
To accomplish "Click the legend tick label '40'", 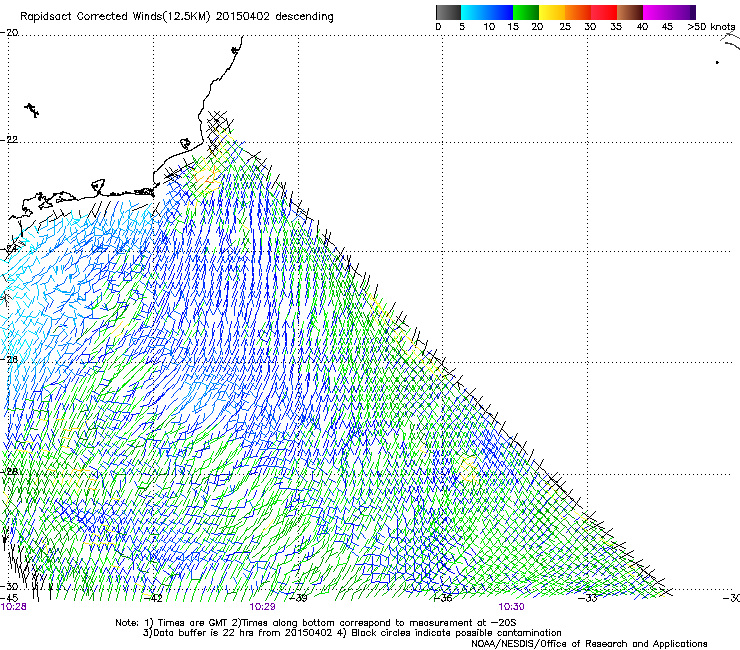I will [642, 26].
